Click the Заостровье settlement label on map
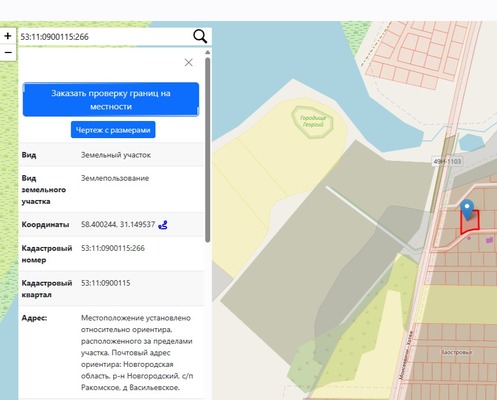Image resolution: width=497 pixels, height=400 pixels. tap(456, 352)
